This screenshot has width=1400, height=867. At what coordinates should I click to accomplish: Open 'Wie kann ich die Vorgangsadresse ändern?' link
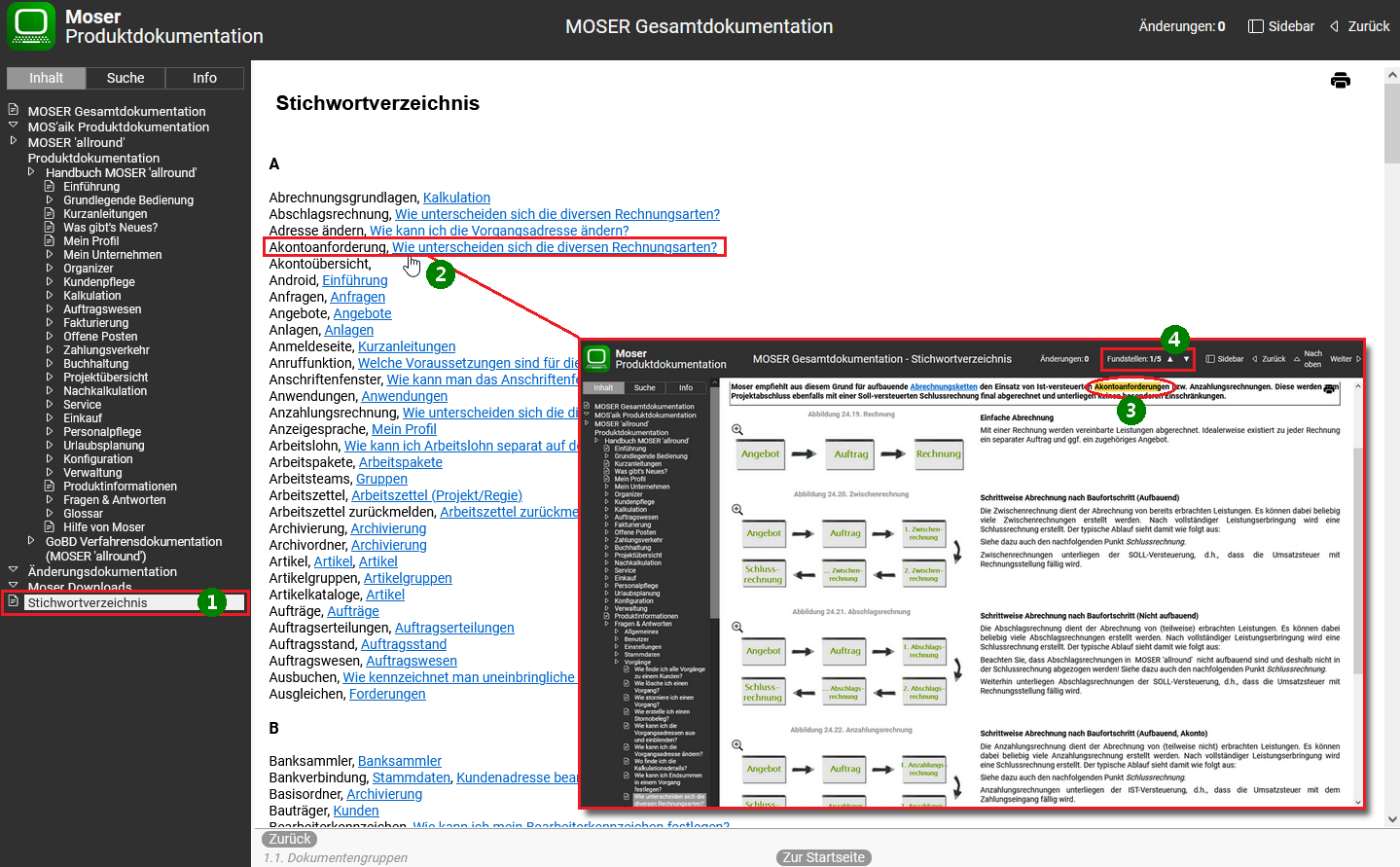(x=499, y=231)
